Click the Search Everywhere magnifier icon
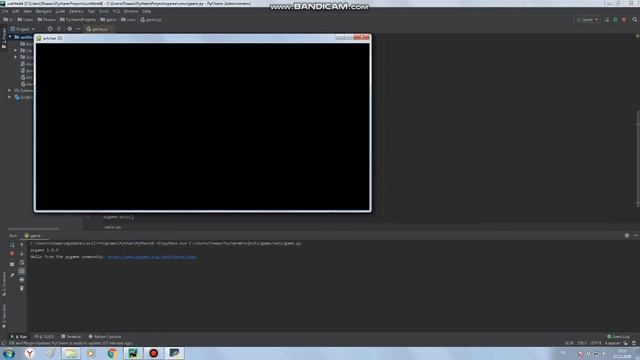 coord(635,20)
